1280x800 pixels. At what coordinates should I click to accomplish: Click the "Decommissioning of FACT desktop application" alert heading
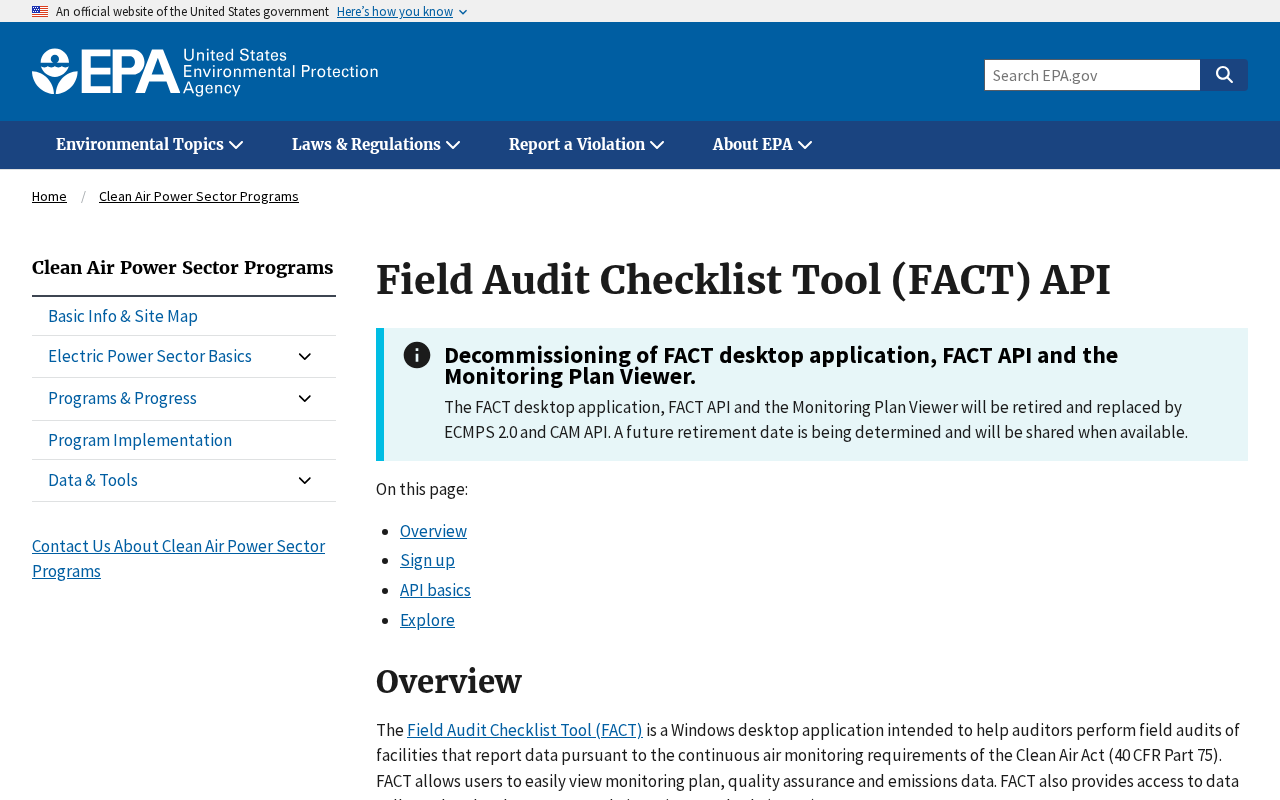(x=781, y=365)
